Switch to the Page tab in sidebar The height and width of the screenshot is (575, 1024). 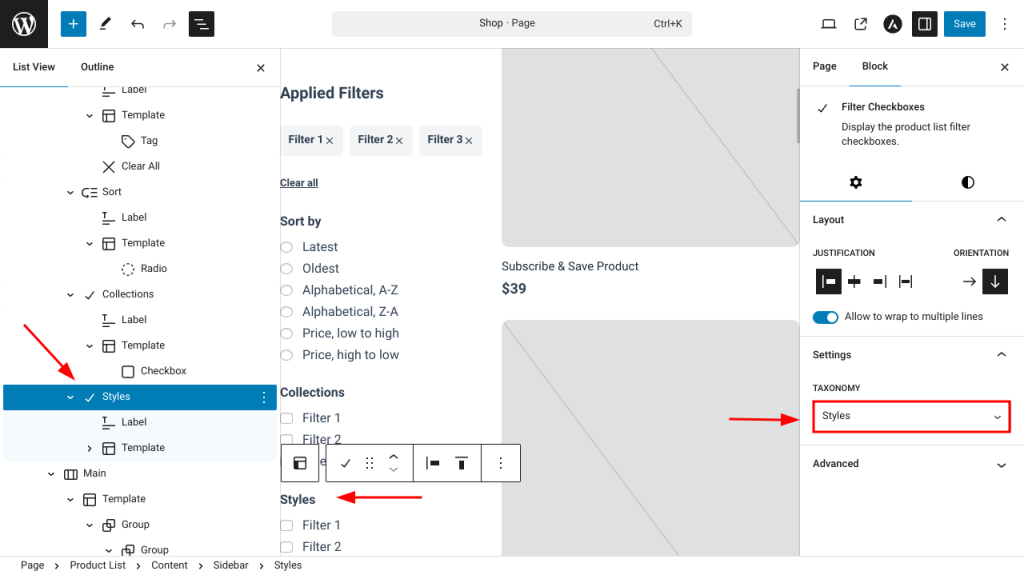[x=824, y=66]
